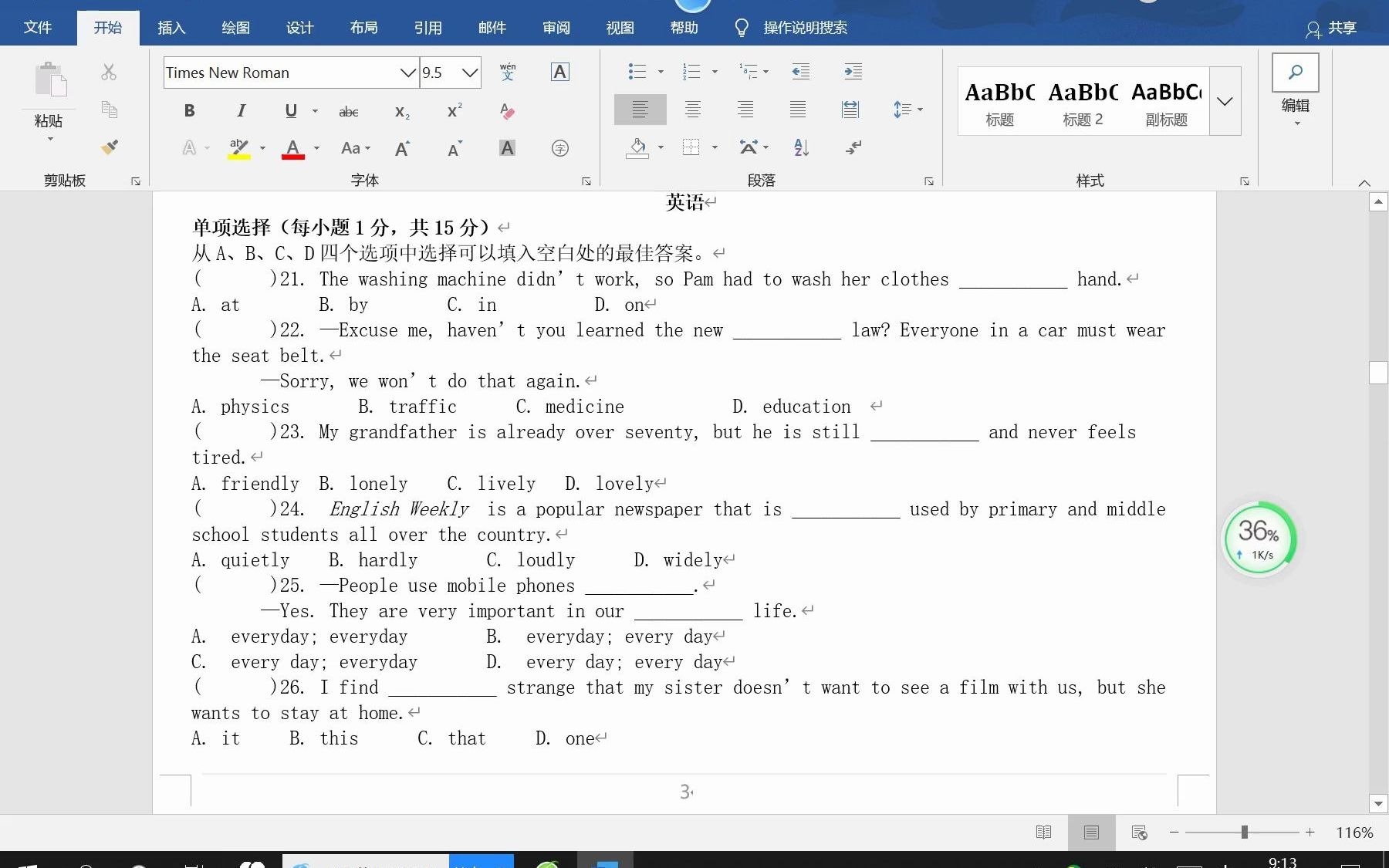Click the Cut scissors icon
This screenshot has width=1389, height=868.
tap(109, 72)
